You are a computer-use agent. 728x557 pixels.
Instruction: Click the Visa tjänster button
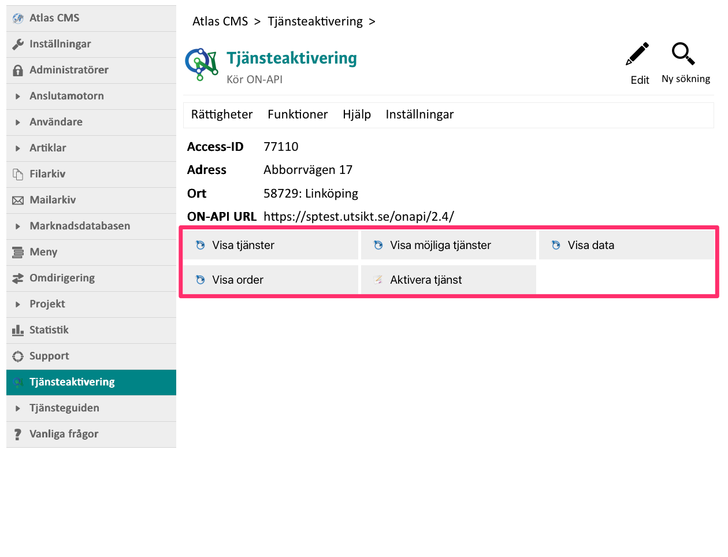(x=269, y=245)
